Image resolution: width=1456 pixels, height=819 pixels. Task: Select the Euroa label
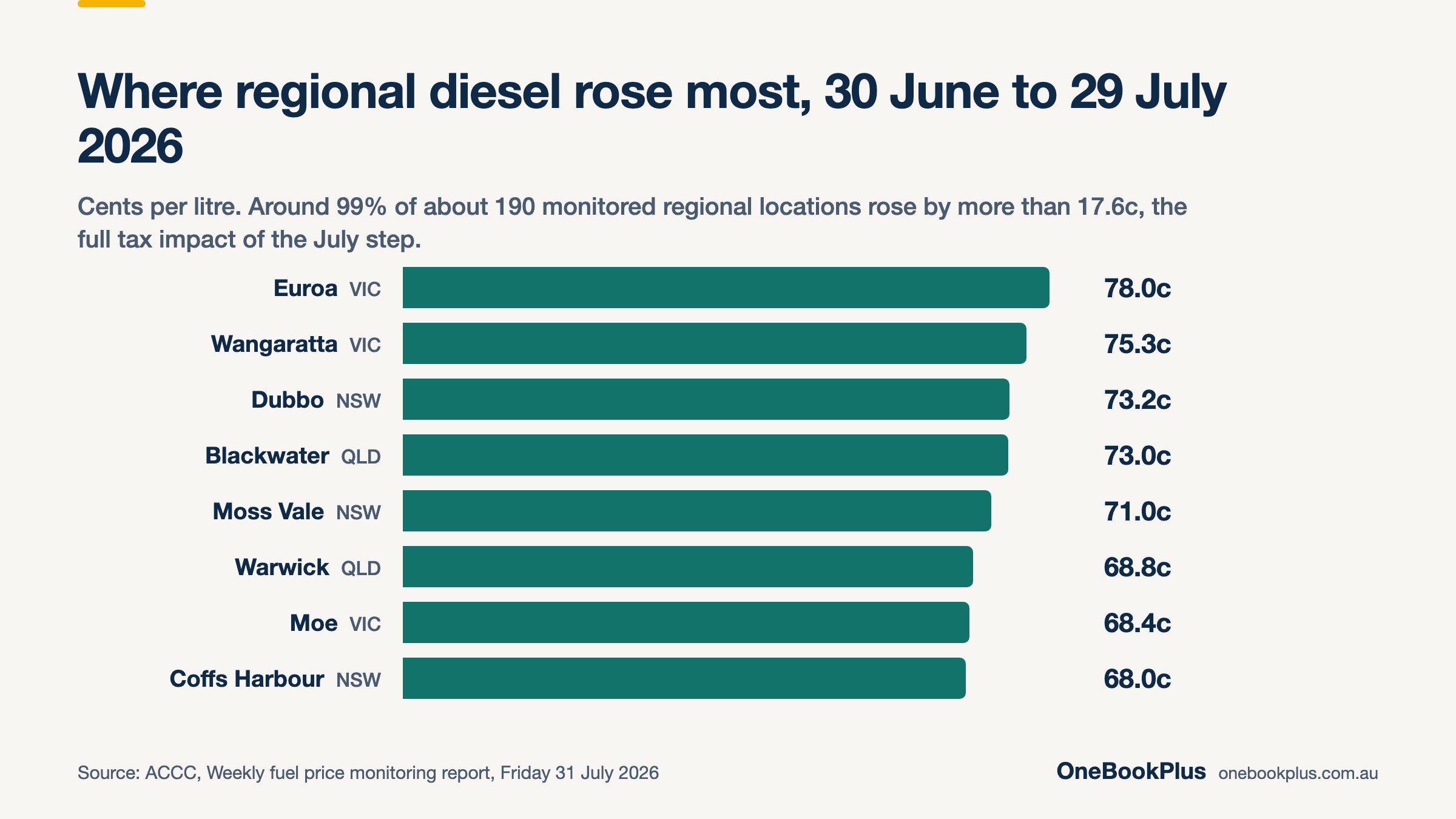click(x=305, y=288)
